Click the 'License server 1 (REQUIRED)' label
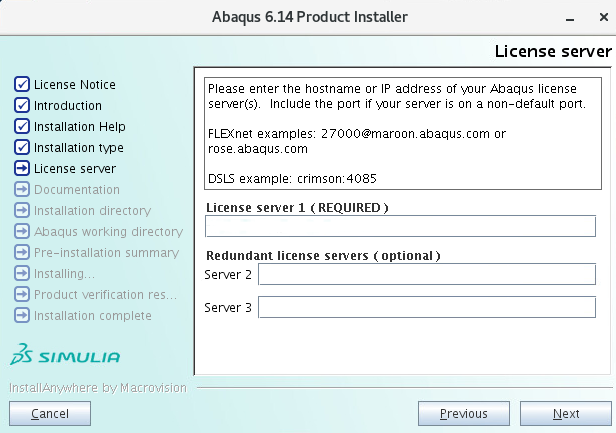 pyautogui.click(x=297, y=207)
